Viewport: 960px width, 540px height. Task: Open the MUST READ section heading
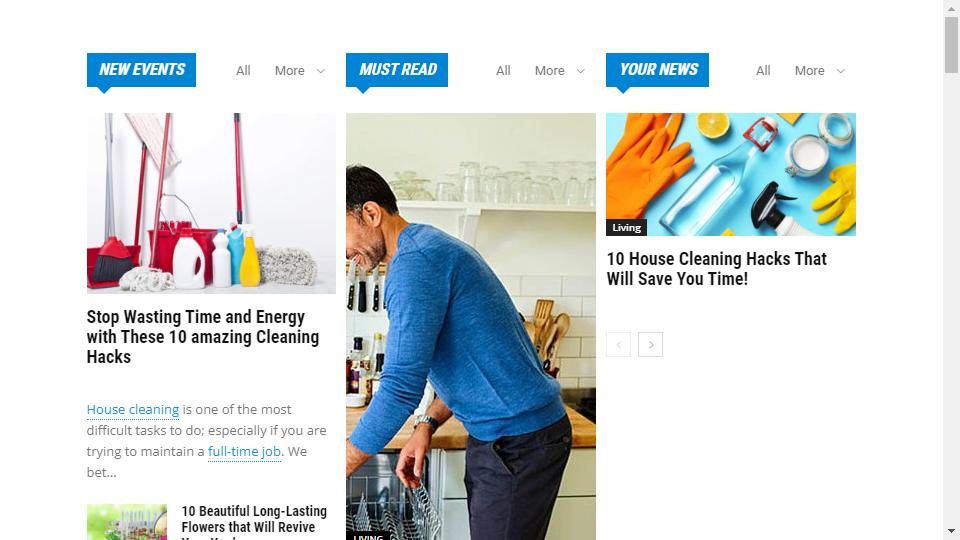click(397, 70)
